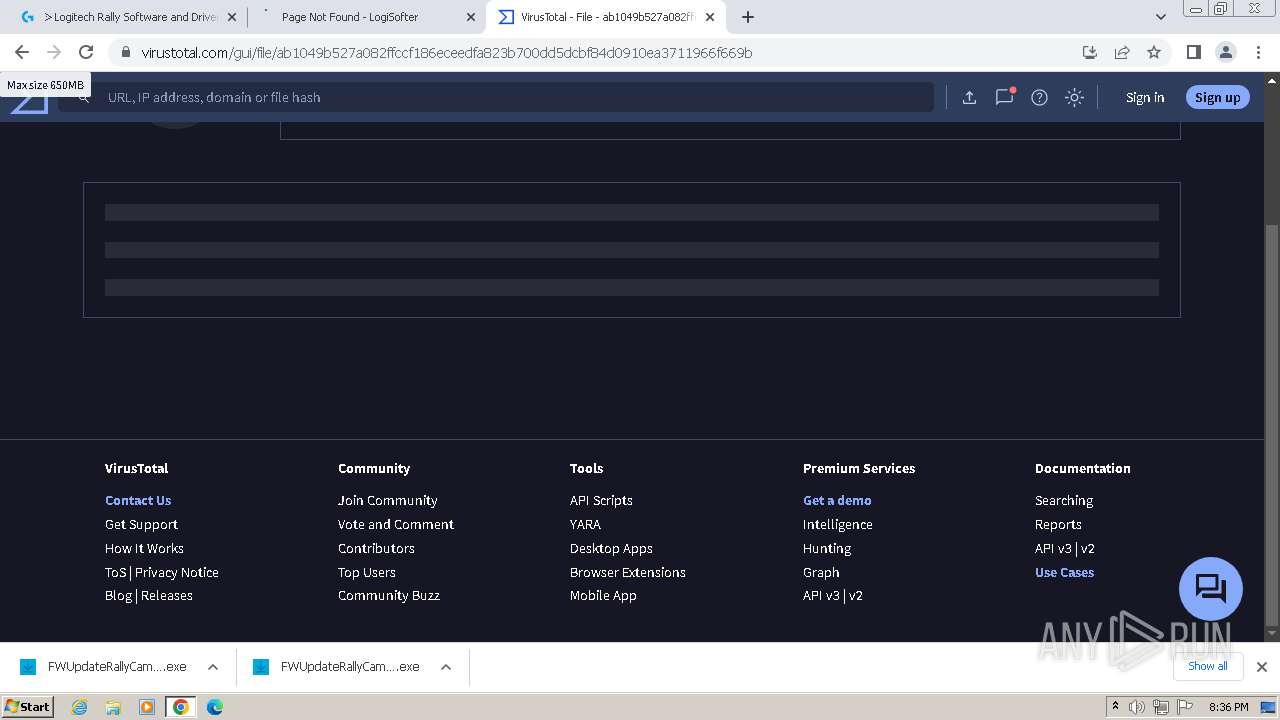This screenshot has width=1280, height=720.
Task: Open the VirusTotal notifications icon
Action: pos(1004,97)
